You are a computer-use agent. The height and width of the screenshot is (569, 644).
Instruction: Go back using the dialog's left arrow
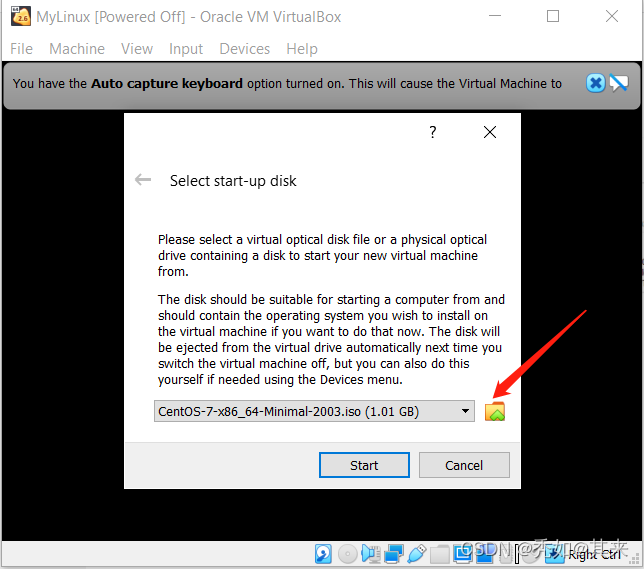coord(143,180)
